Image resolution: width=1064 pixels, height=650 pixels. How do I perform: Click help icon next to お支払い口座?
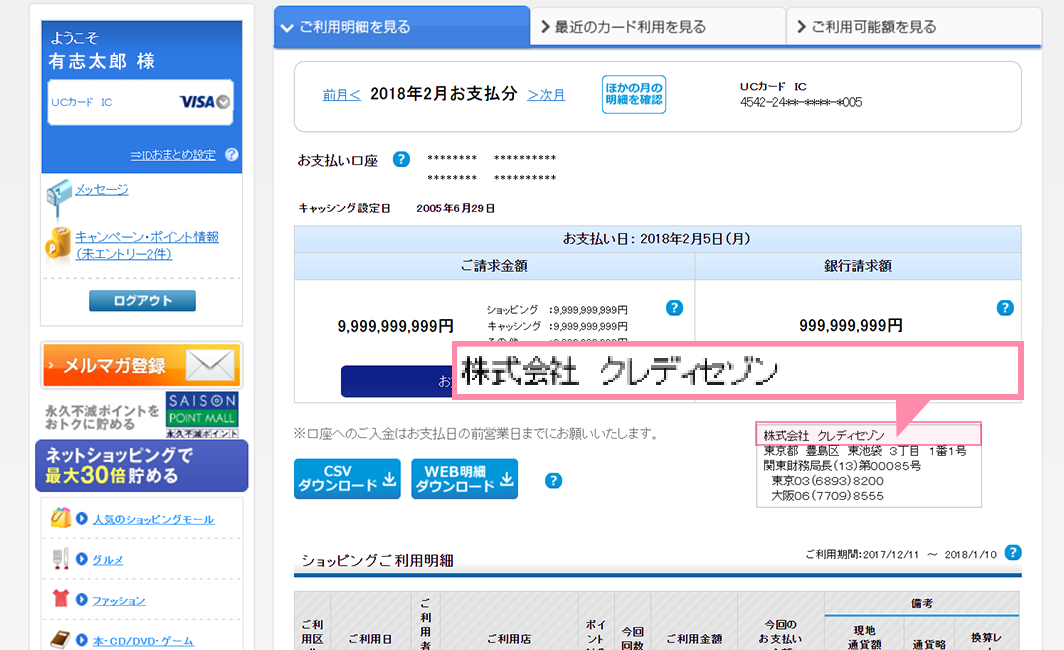[401, 159]
